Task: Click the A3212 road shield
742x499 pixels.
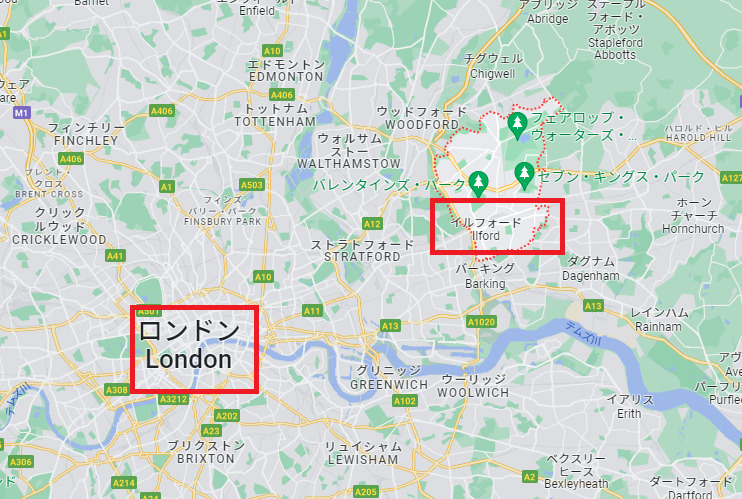Action: click(173, 399)
